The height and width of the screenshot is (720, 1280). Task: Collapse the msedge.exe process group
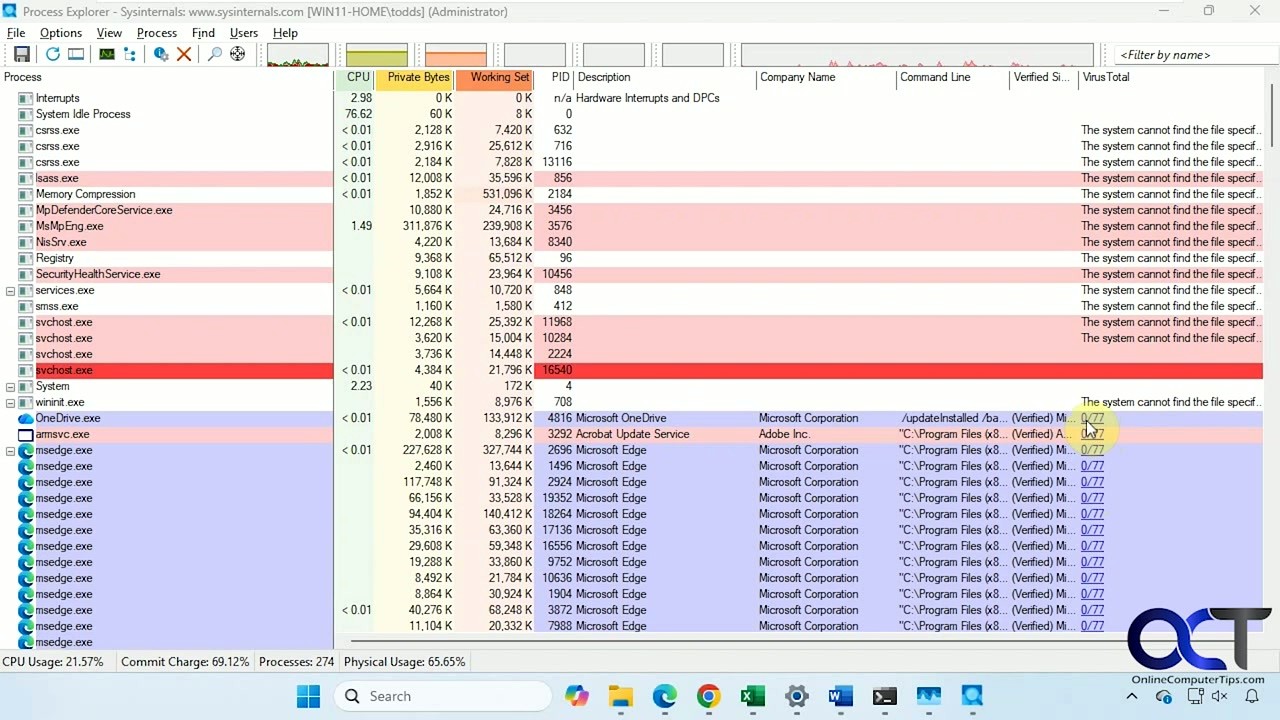point(9,450)
